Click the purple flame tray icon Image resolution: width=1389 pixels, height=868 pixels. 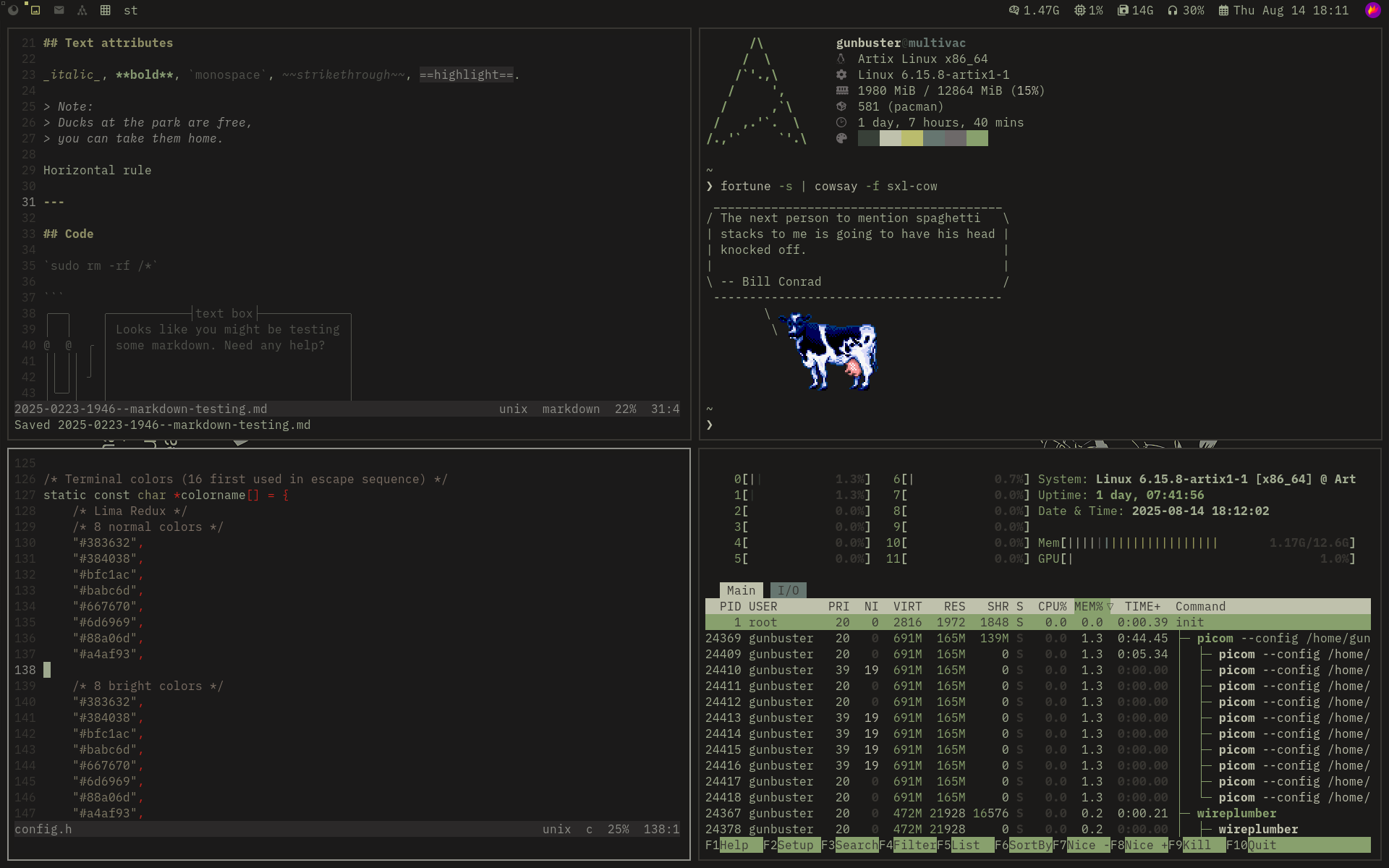pyautogui.click(x=1372, y=10)
